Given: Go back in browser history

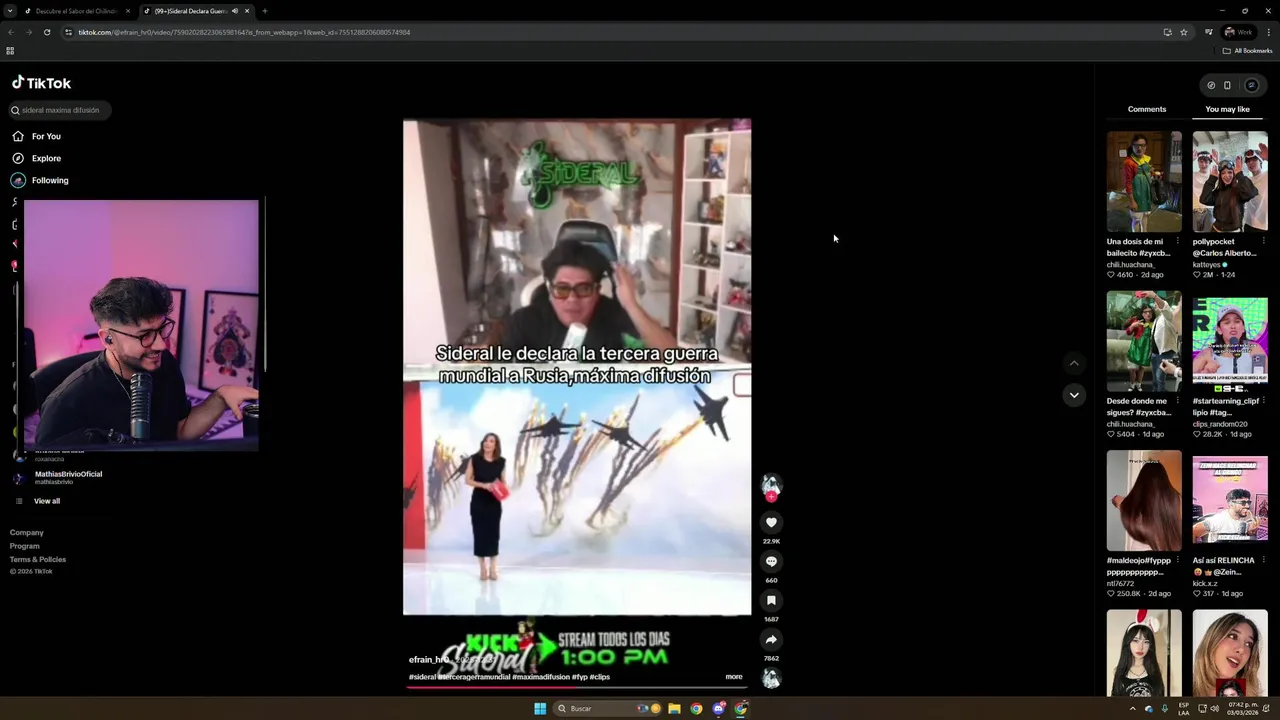Looking at the screenshot, I should pos(11,32).
